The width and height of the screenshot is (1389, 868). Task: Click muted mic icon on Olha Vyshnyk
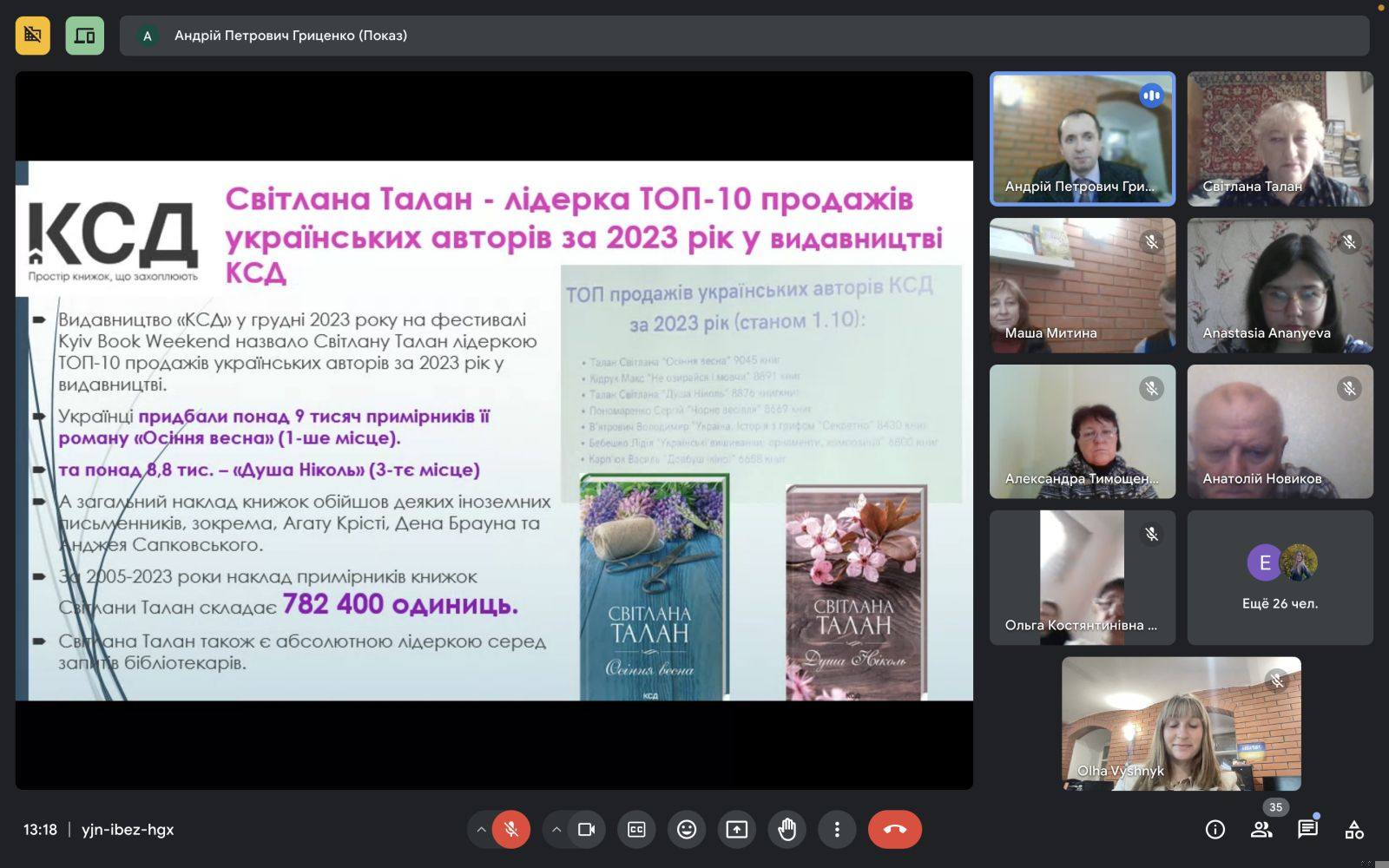tap(1276, 681)
